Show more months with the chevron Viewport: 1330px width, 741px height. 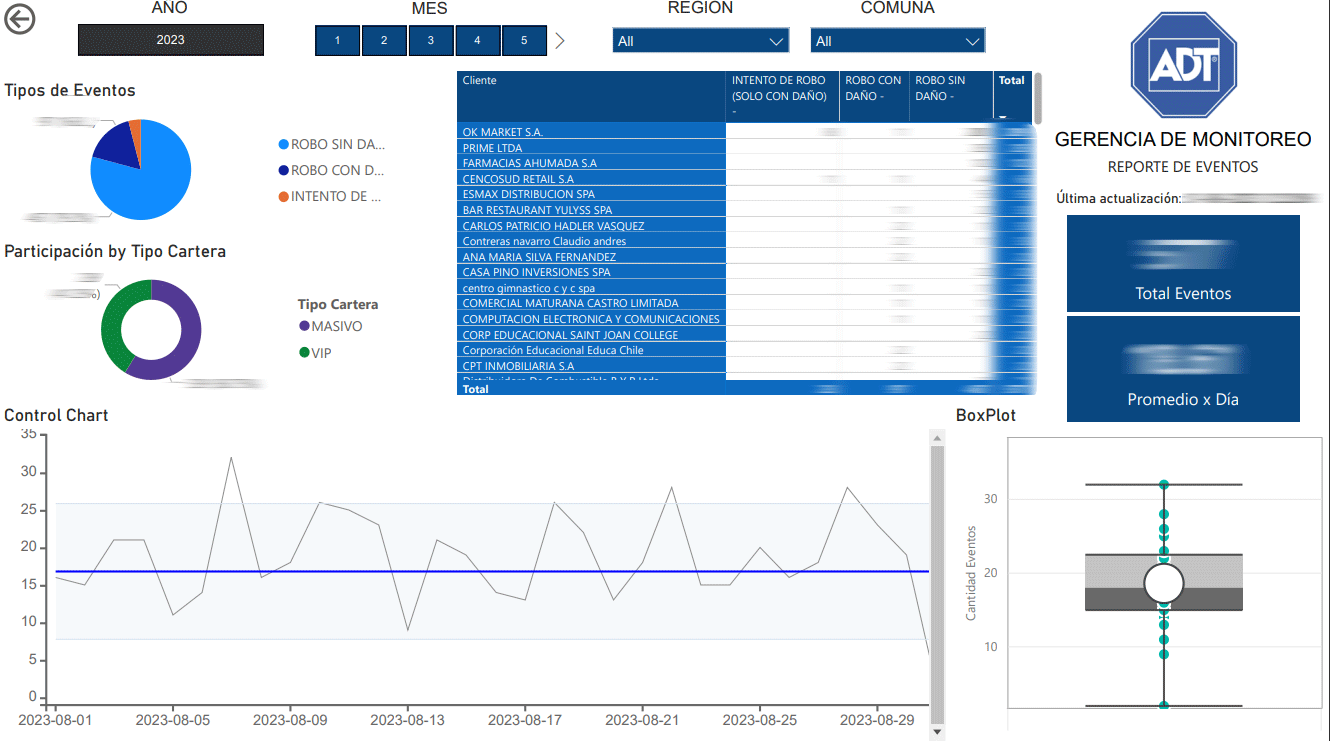click(560, 41)
